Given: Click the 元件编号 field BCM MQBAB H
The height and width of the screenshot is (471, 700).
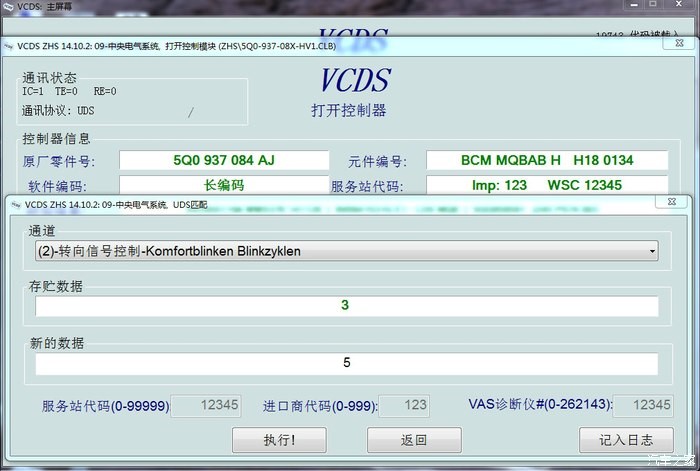Looking at the screenshot, I should [x=547, y=160].
